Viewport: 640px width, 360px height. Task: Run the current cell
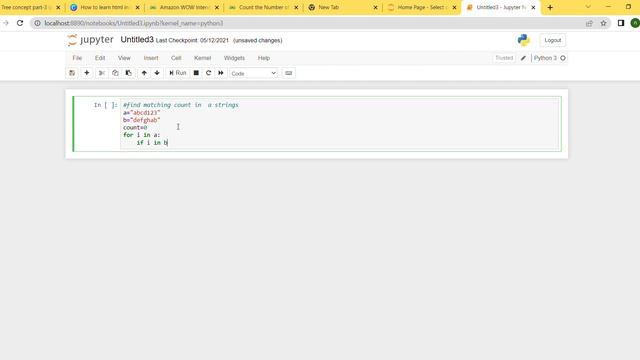click(x=178, y=73)
